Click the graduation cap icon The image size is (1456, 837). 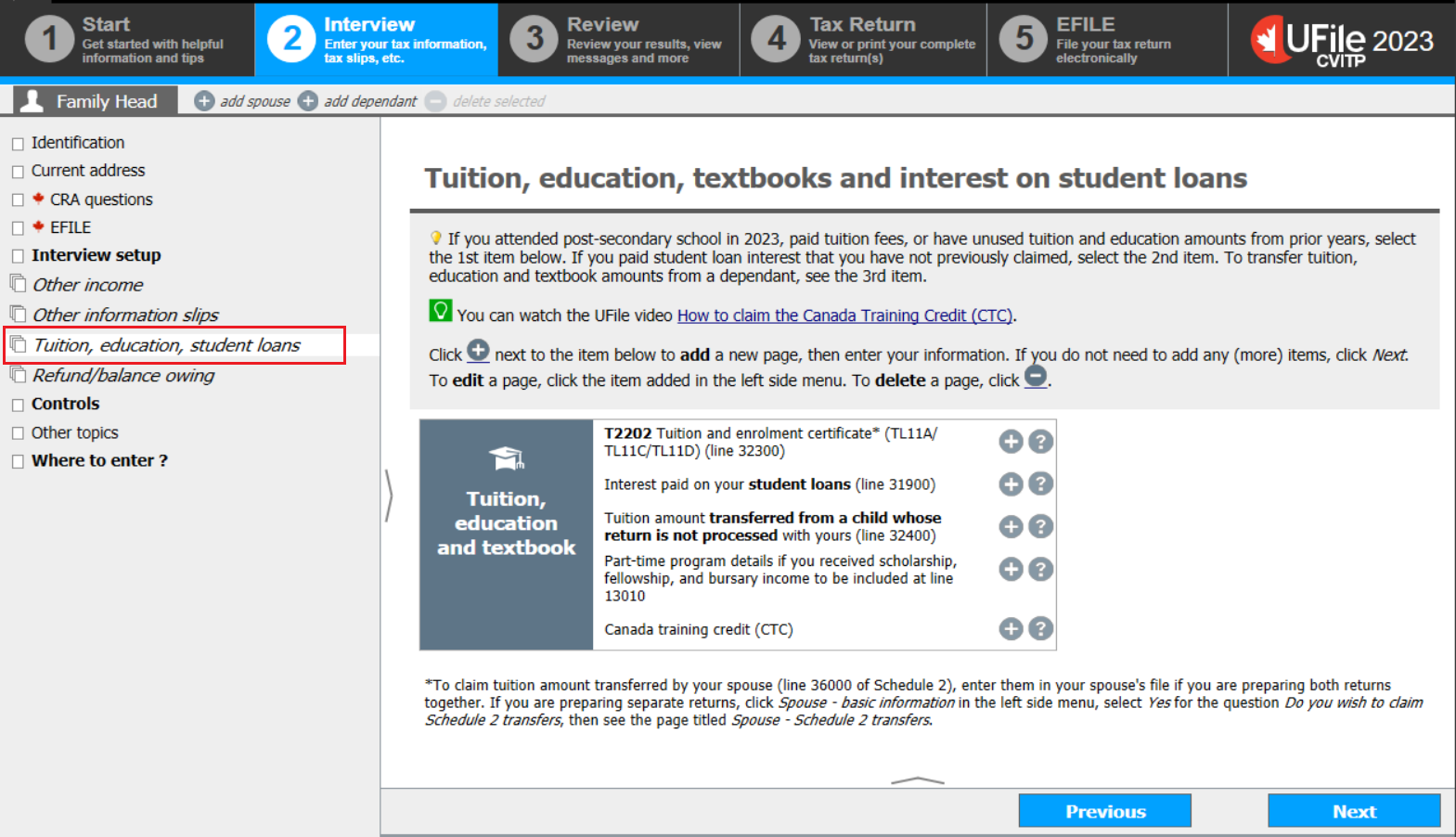point(507,457)
